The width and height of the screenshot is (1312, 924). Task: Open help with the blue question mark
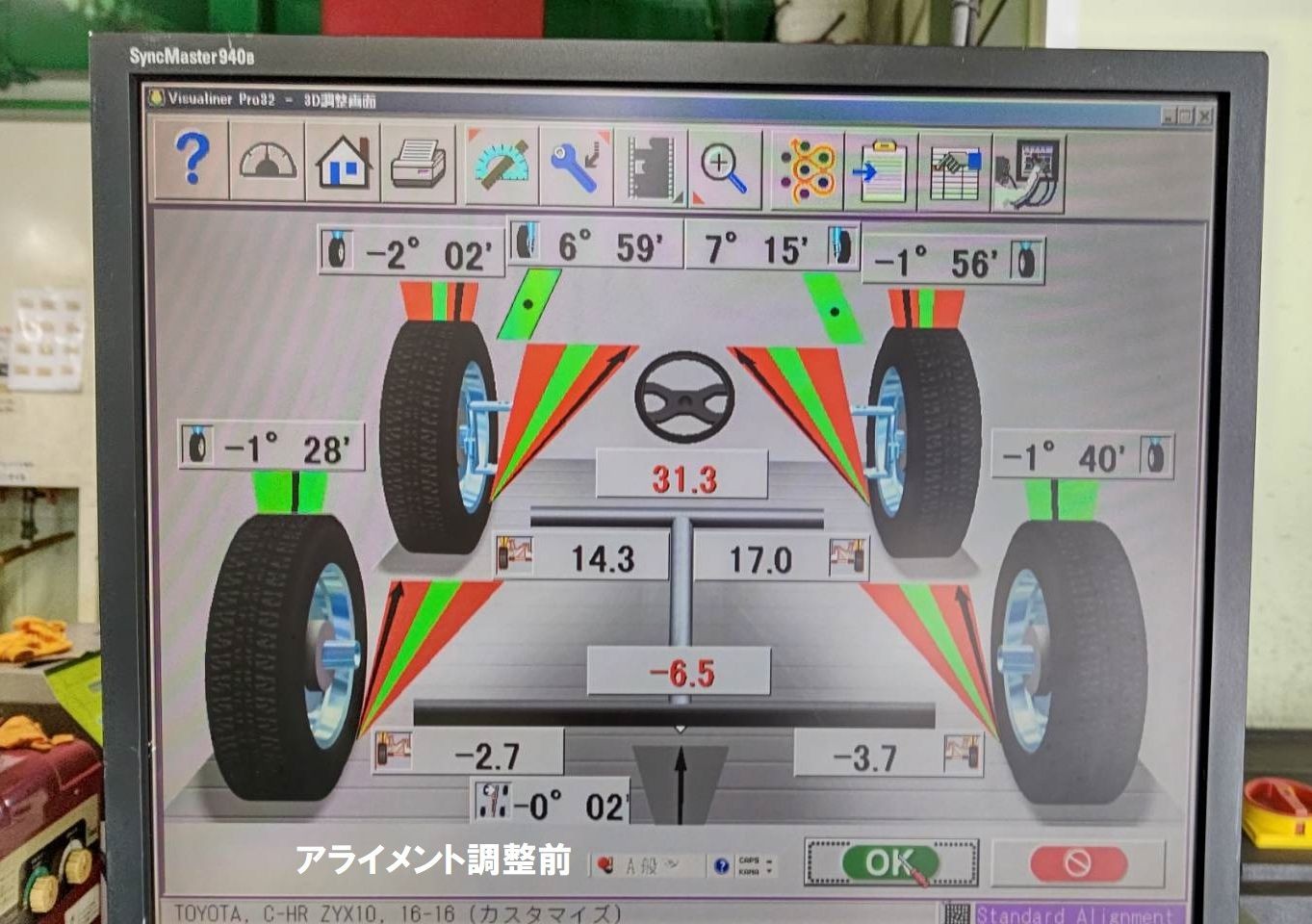click(x=192, y=162)
